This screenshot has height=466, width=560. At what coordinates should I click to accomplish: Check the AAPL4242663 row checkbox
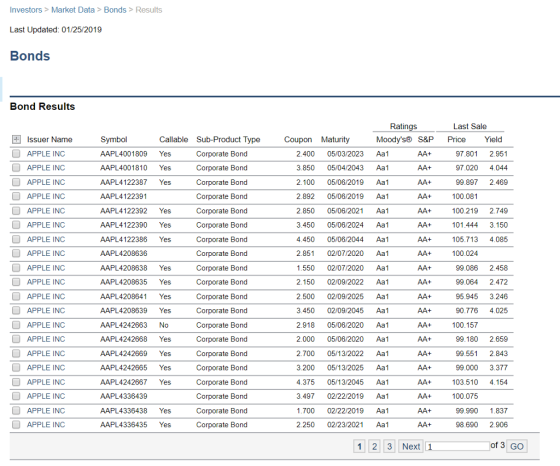pos(16,325)
